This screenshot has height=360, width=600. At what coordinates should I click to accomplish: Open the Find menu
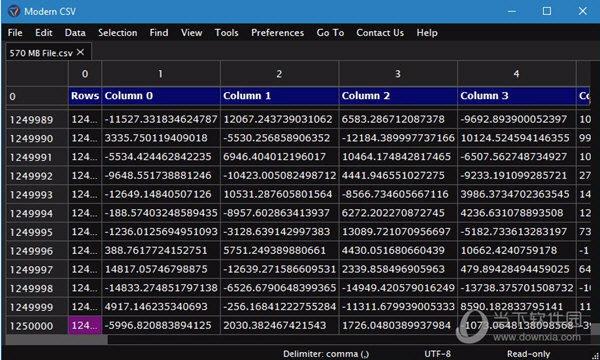click(x=159, y=33)
